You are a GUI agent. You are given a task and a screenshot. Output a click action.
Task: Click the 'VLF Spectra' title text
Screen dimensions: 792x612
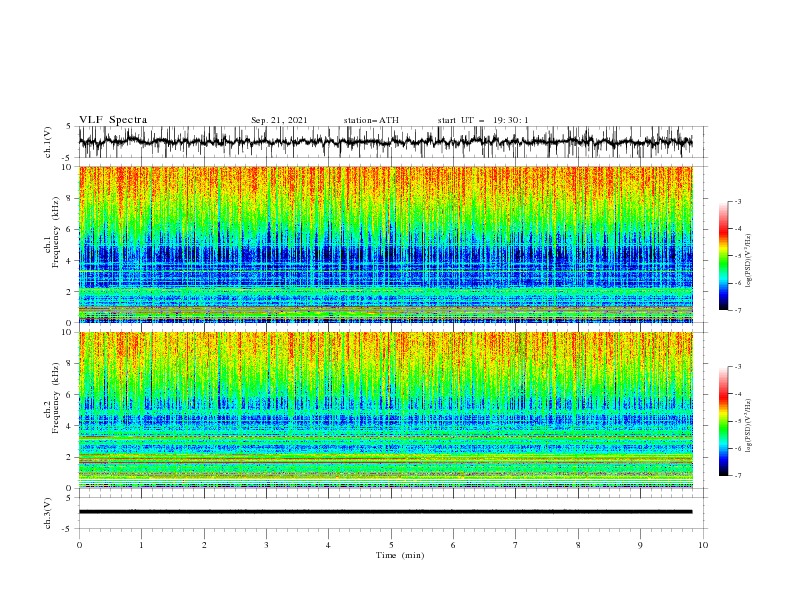[113, 120]
